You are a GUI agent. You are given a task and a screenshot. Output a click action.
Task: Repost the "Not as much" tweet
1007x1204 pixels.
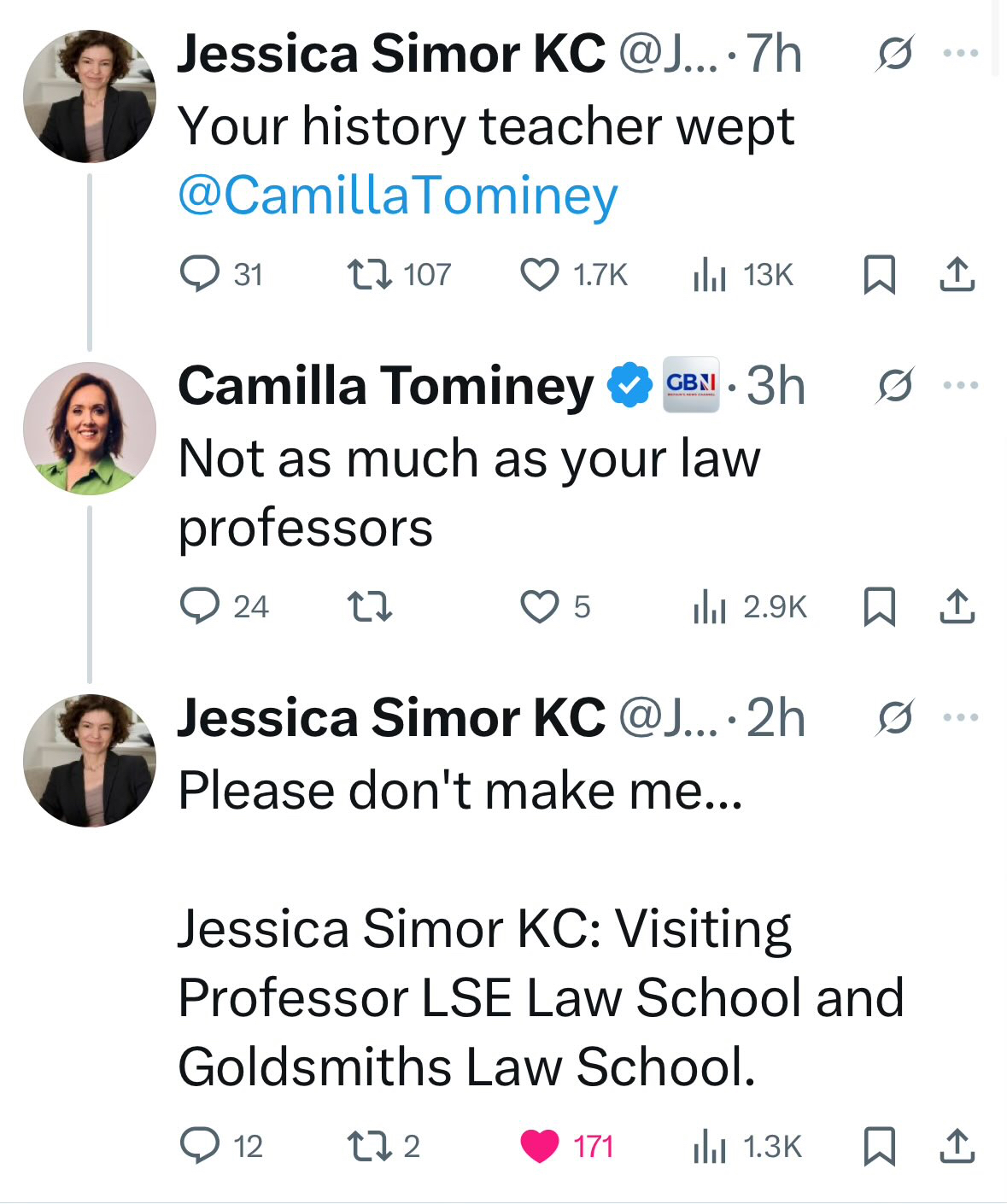click(370, 606)
